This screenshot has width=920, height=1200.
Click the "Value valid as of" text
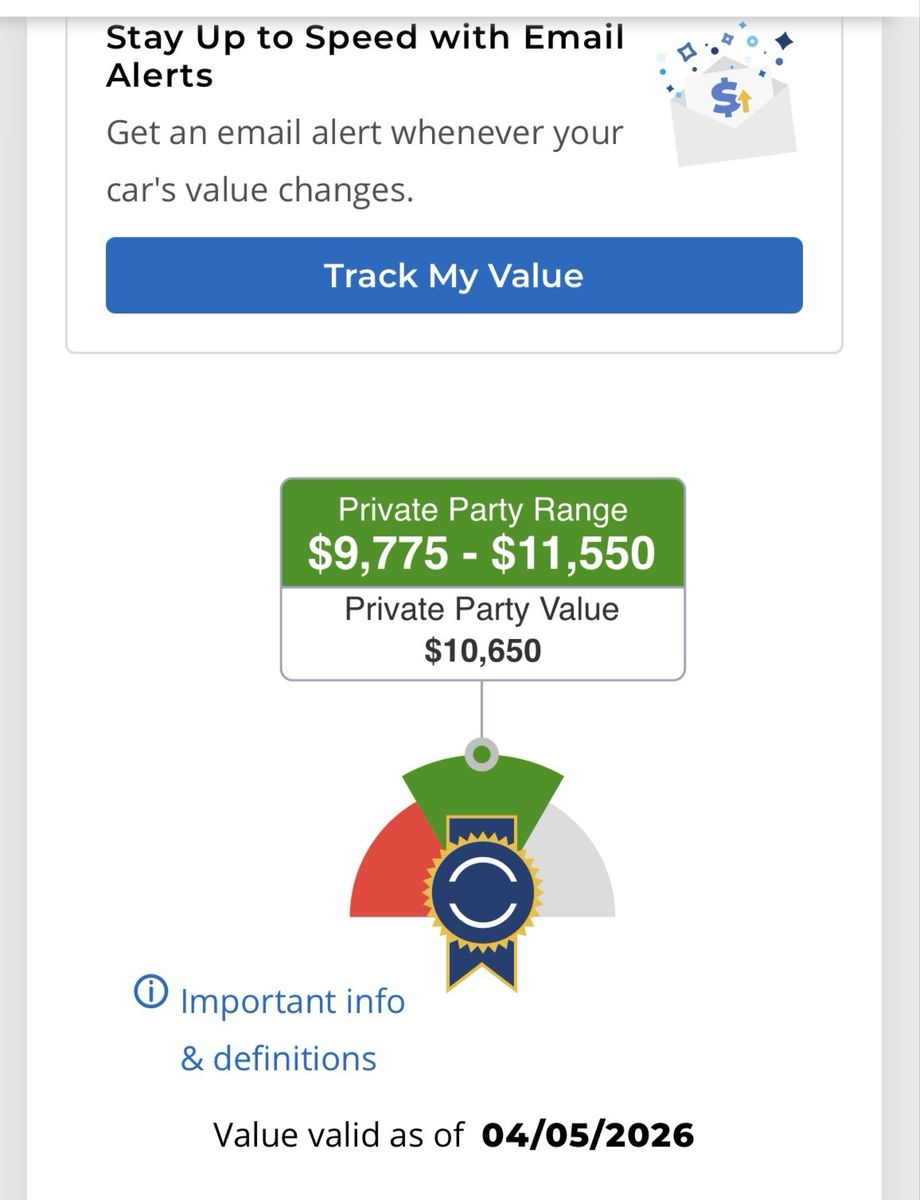coord(338,1135)
